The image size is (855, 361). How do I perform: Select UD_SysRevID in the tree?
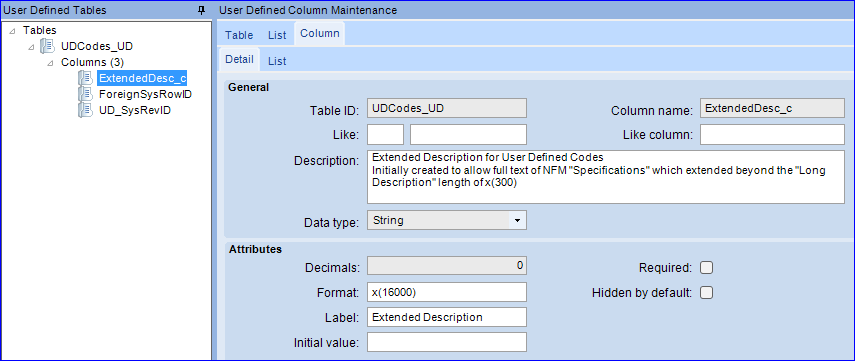click(x=136, y=110)
